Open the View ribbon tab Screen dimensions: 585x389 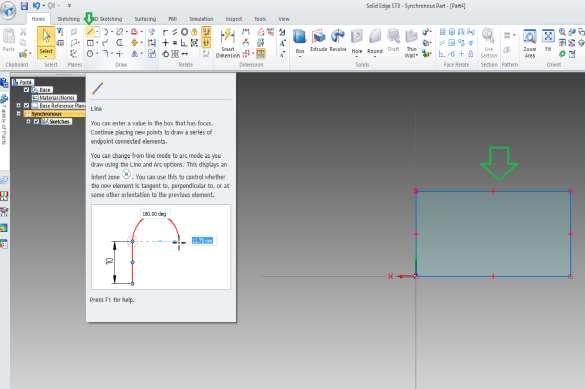coord(284,19)
